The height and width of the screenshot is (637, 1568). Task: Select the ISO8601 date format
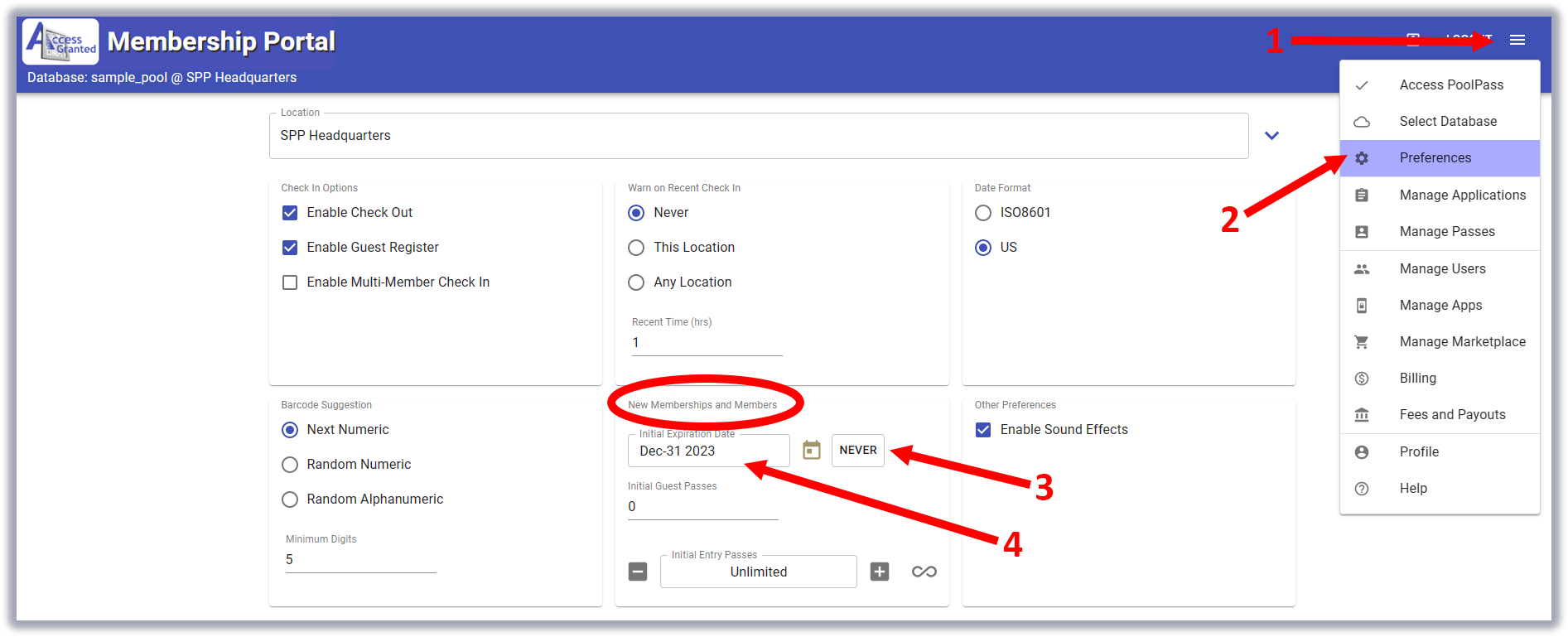pyautogui.click(x=983, y=213)
